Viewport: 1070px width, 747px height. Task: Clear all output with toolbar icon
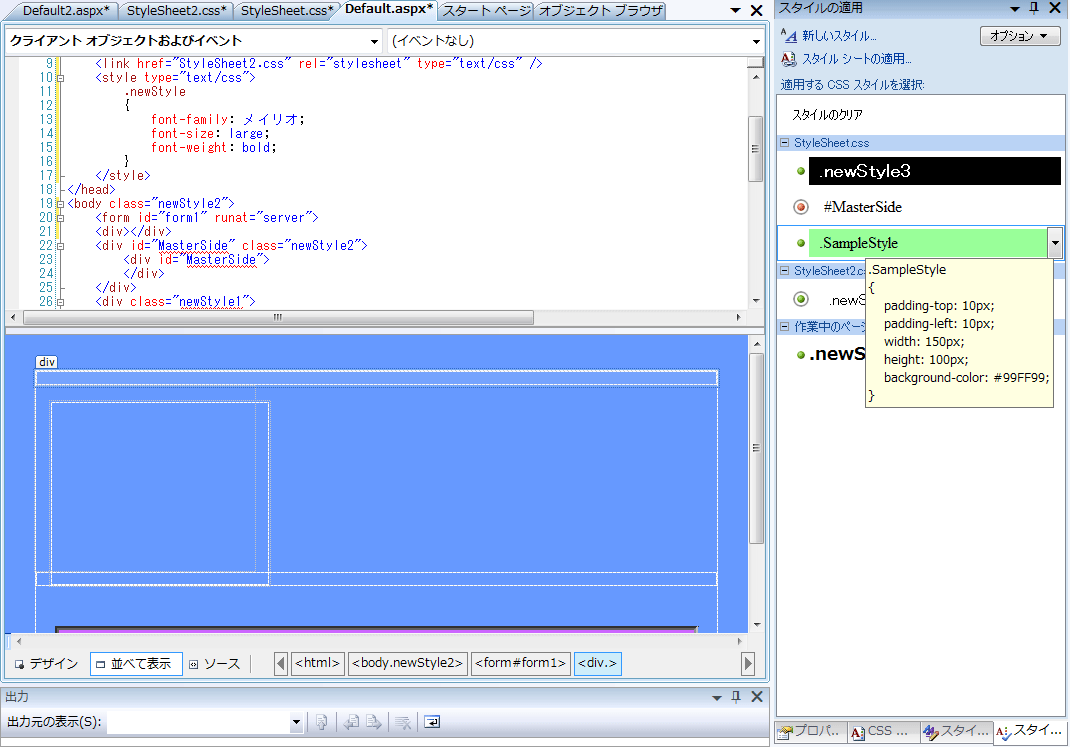click(x=403, y=722)
